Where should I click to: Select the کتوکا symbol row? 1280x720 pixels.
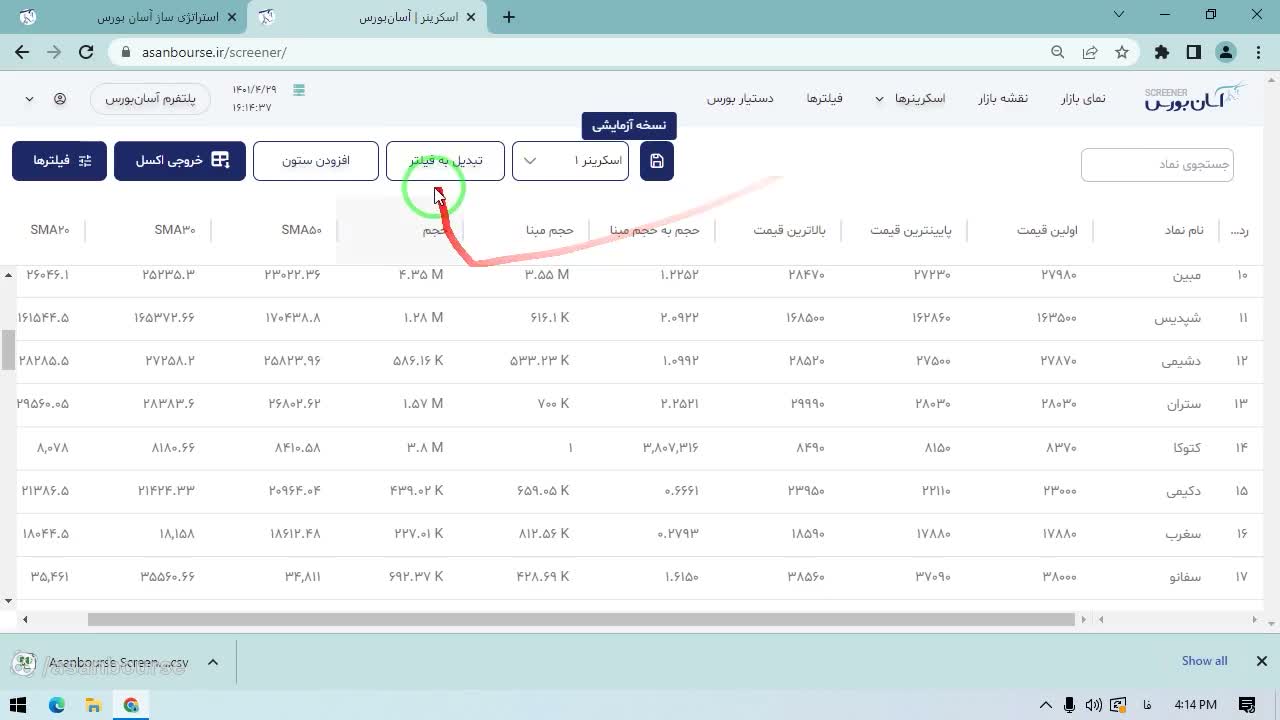(x=640, y=448)
